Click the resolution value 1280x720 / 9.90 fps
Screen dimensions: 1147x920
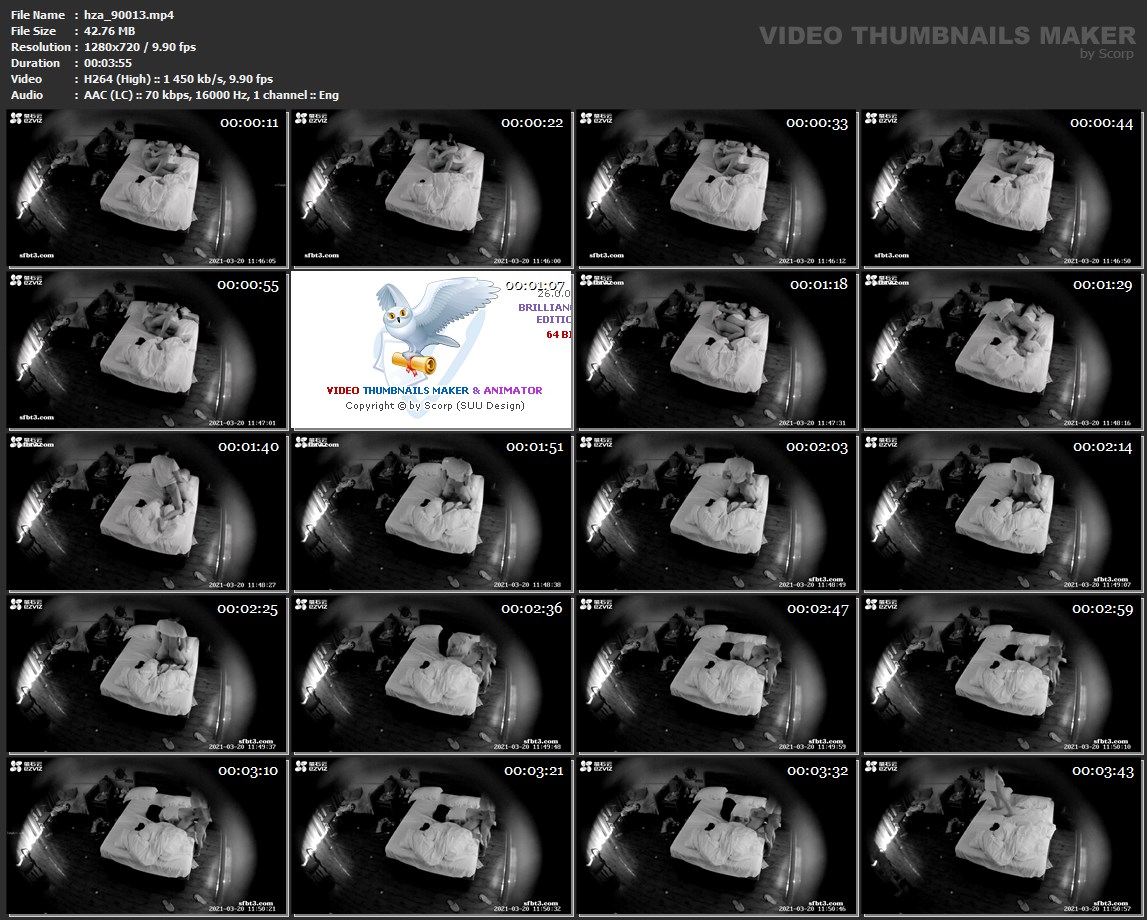click(140, 47)
